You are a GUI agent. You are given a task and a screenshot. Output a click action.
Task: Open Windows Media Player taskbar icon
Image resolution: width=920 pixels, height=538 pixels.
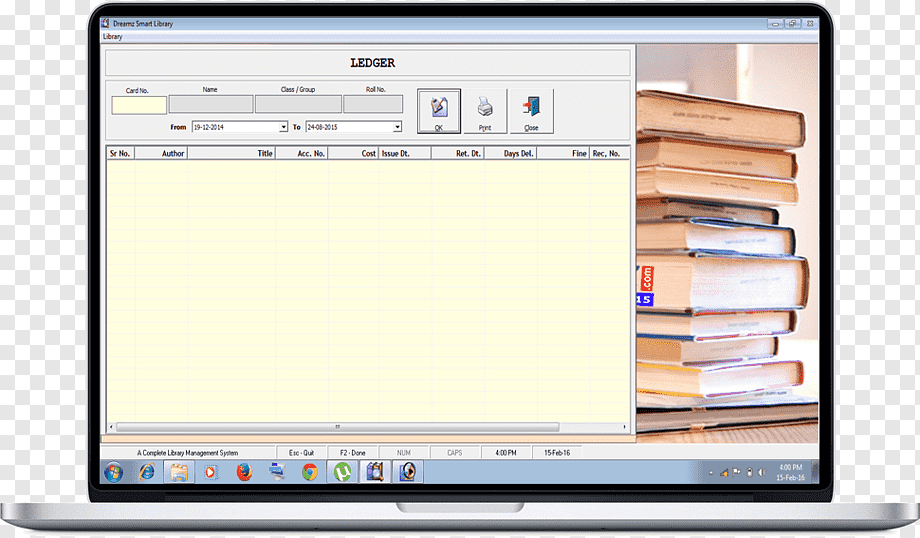tap(211, 472)
